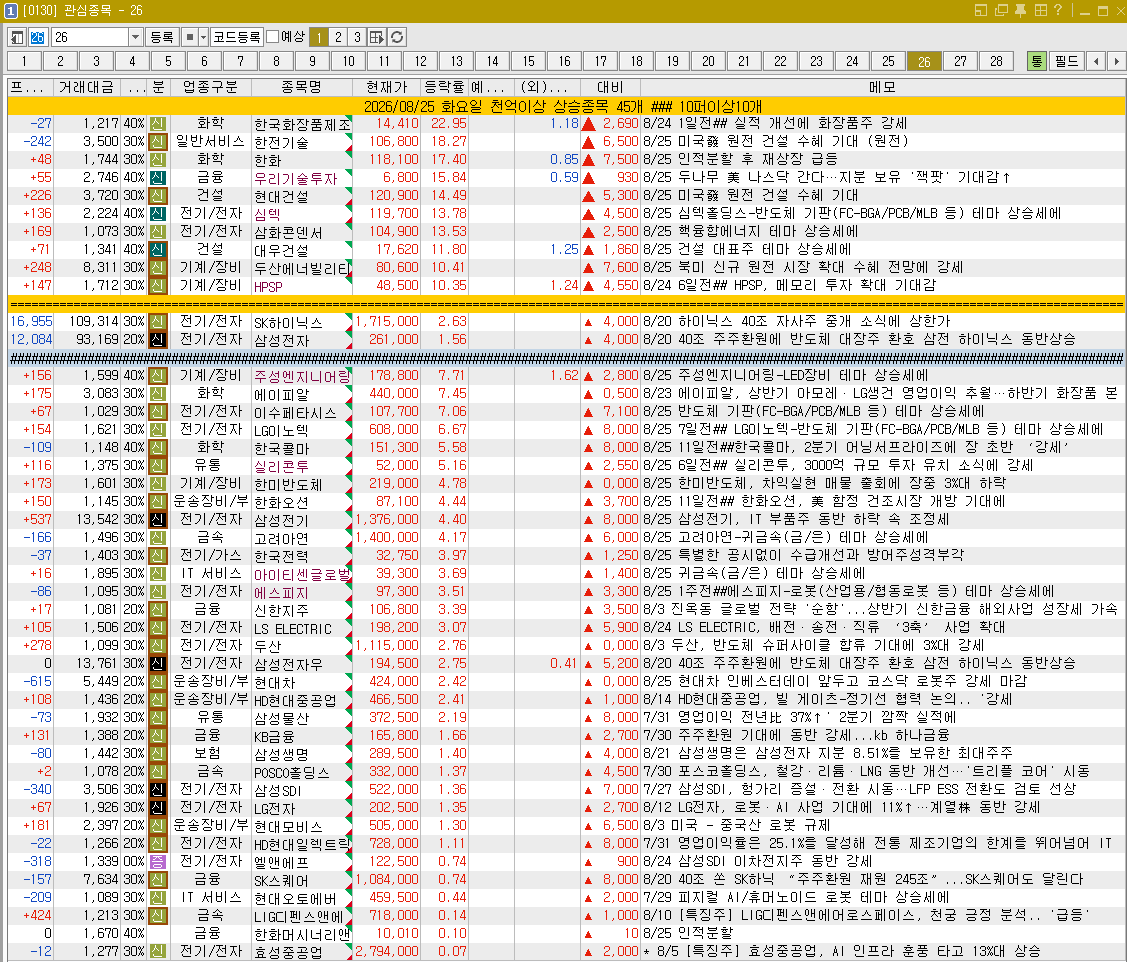Click 신 badge in 삼성SDI row

pos(157,789)
